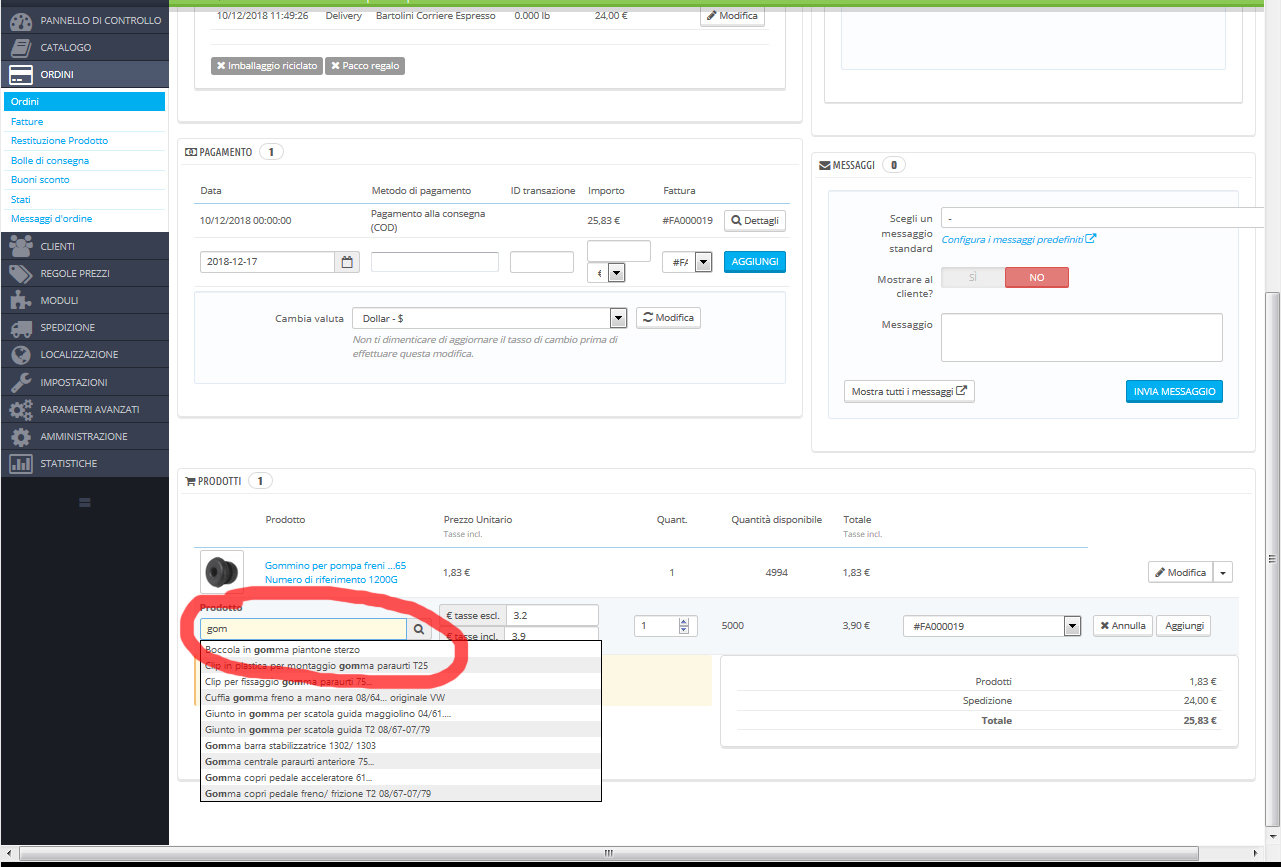Open the Cambia valuta Dollar dropdown
This screenshot has width=1281, height=867.
(489, 318)
